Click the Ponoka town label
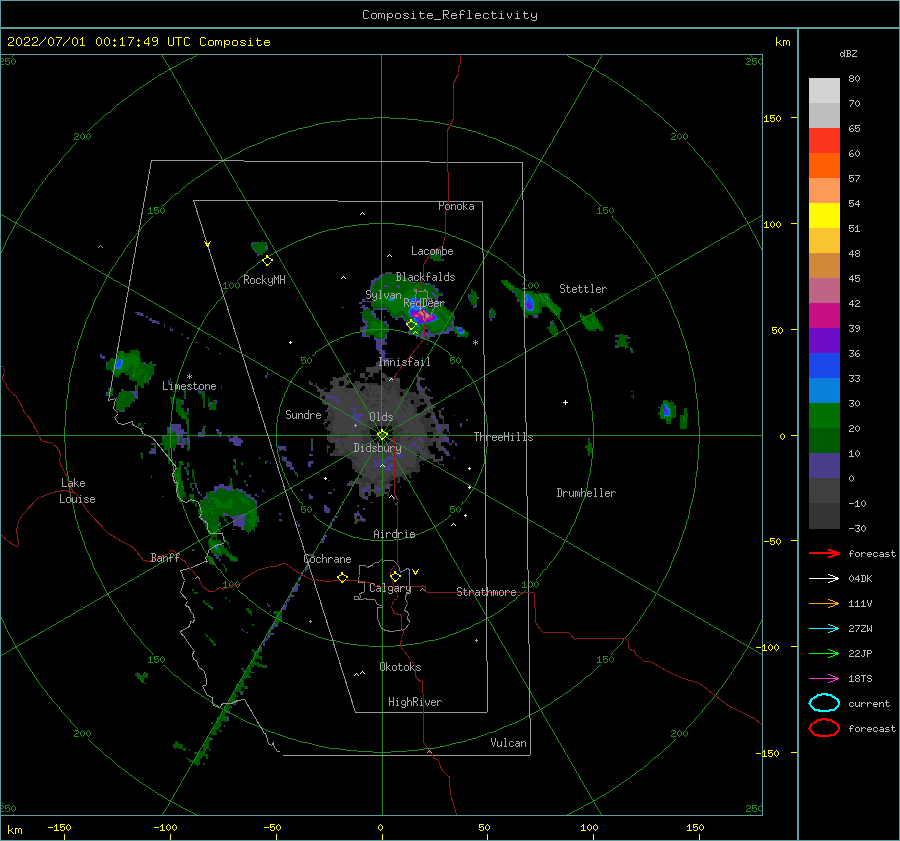Screen dimensions: 900x841 pyautogui.click(x=456, y=206)
